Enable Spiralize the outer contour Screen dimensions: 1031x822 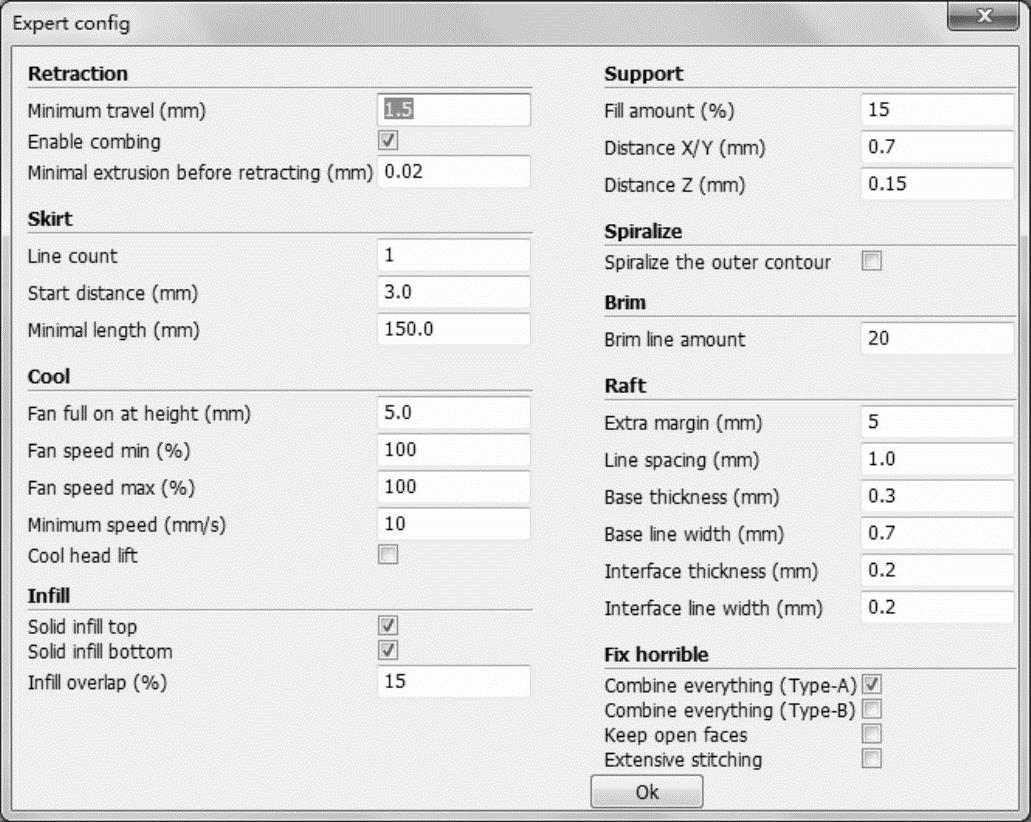[x=872, y=262]
